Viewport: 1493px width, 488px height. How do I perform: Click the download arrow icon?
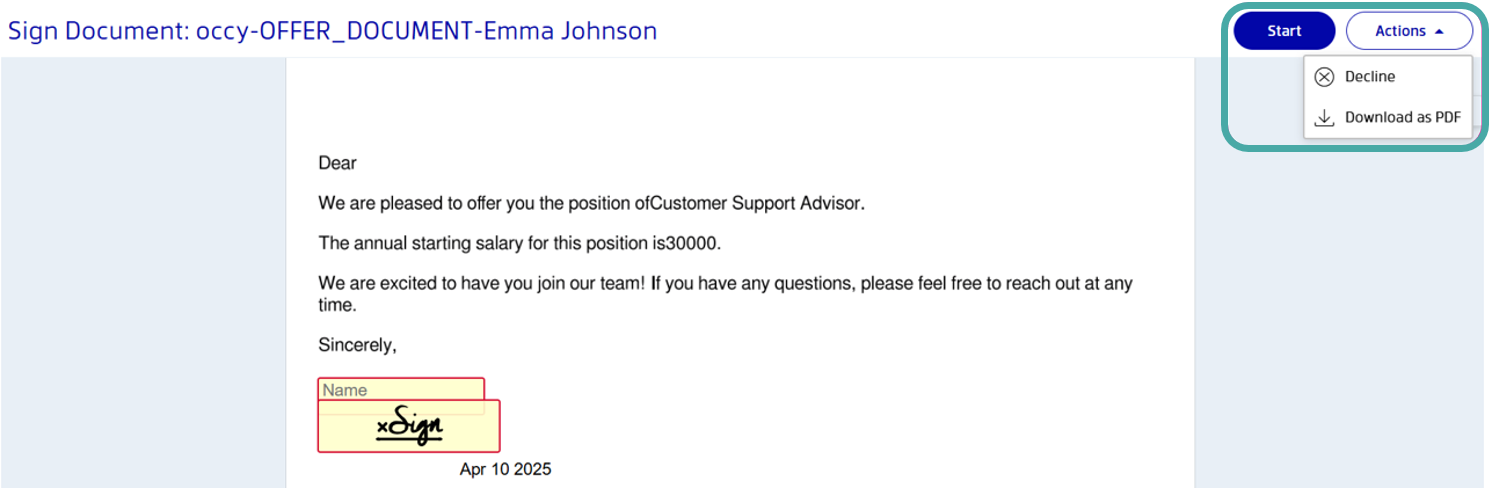[1324, 118]
